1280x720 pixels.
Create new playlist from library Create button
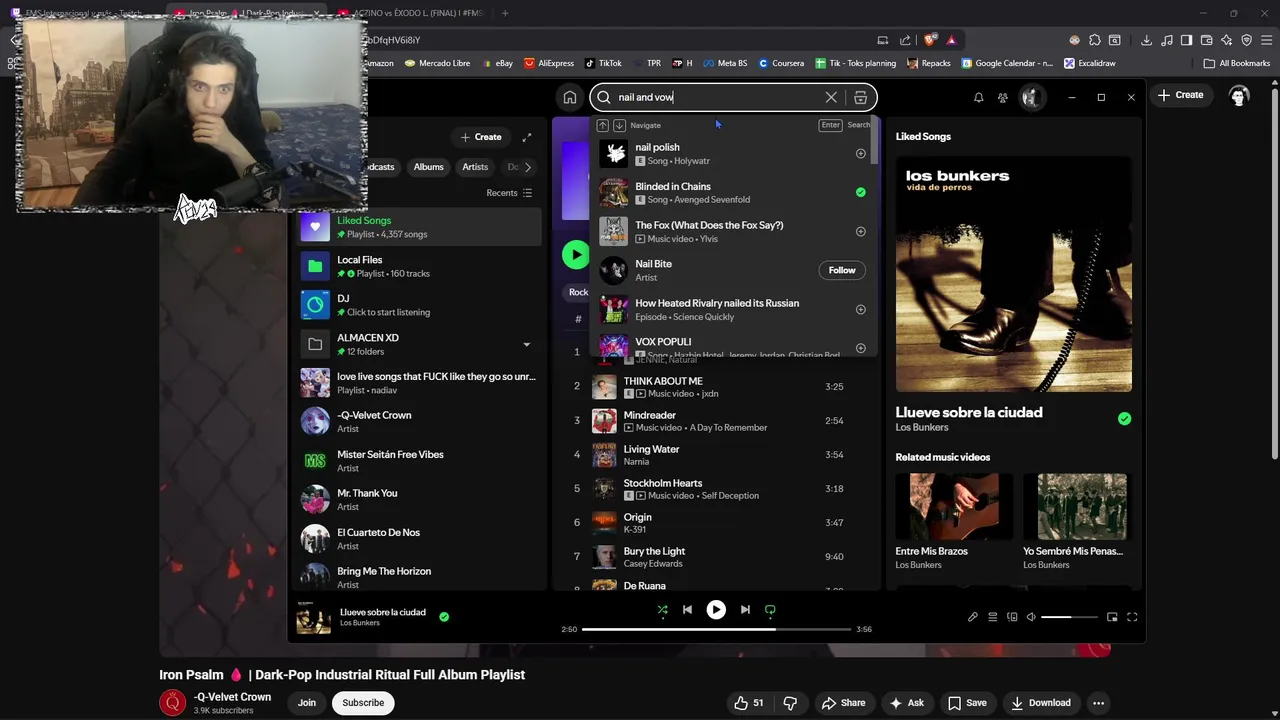(481, 137)
